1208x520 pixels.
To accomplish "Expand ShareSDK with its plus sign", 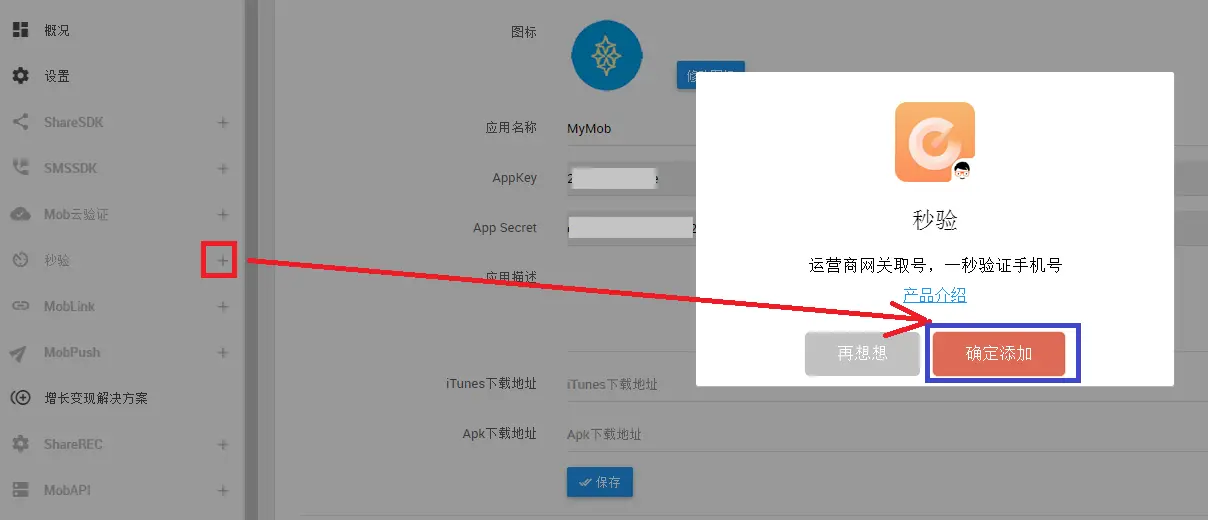I will [x=223, y=123].
